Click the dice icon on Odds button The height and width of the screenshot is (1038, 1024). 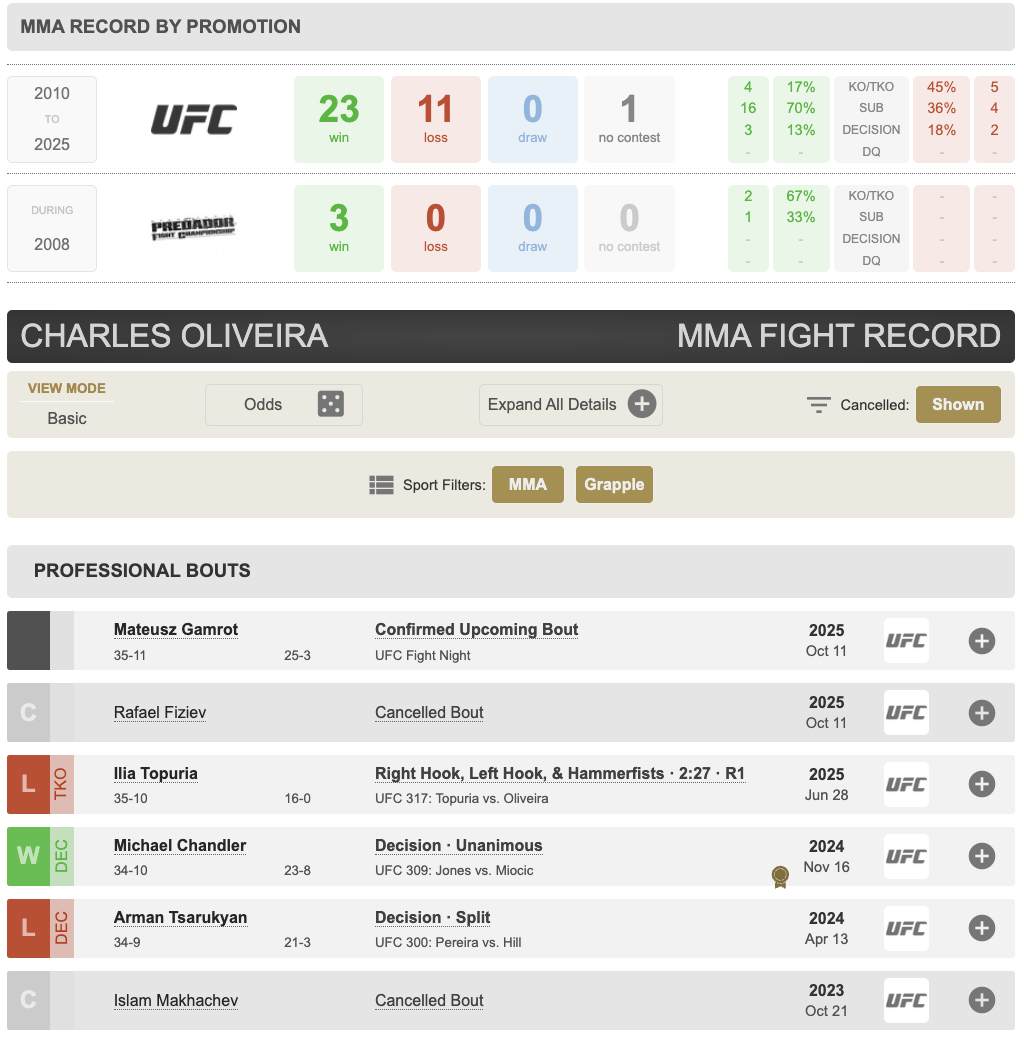(x=330, y=404)
